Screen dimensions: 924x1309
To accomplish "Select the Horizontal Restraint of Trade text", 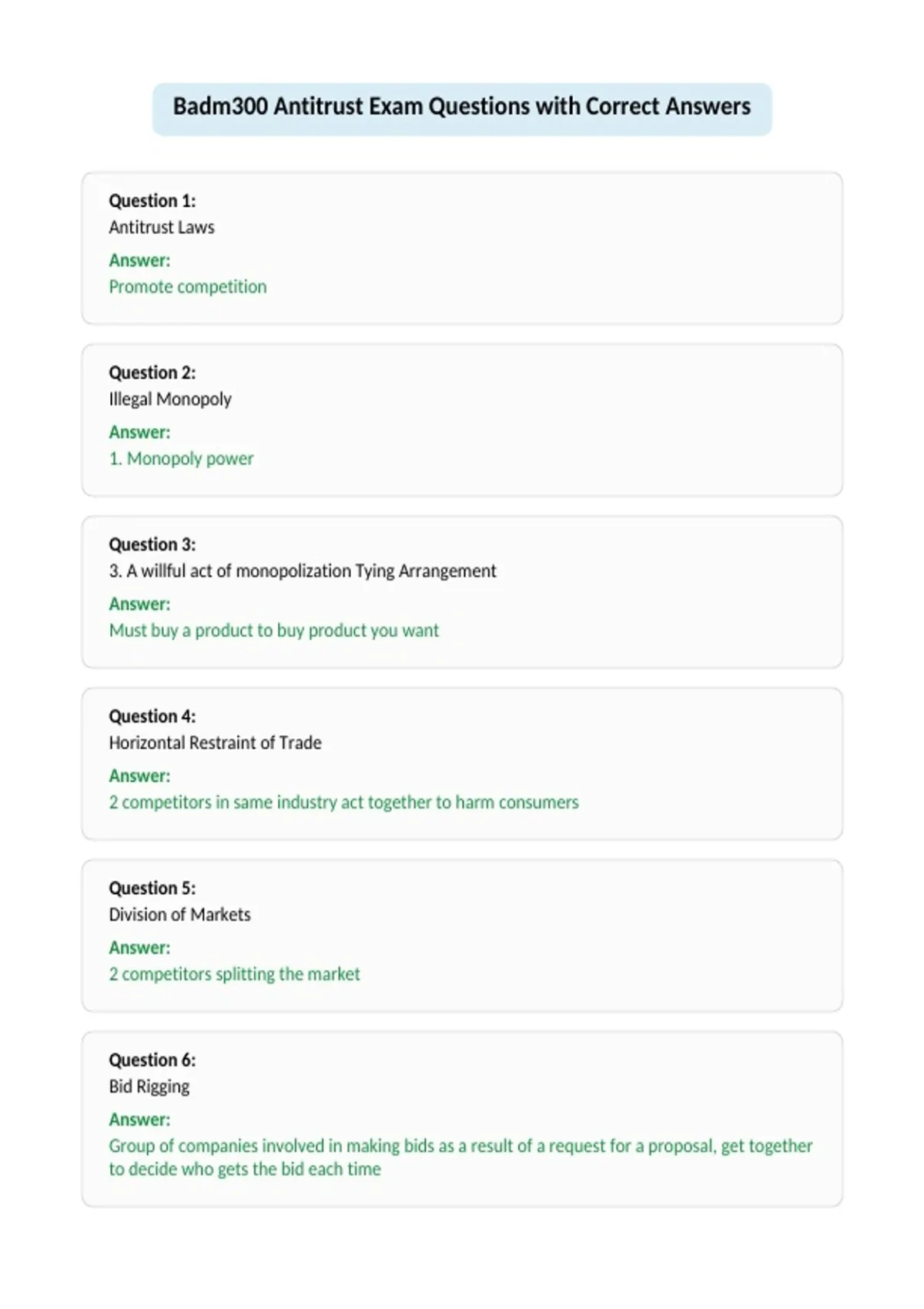I will 216,742.
